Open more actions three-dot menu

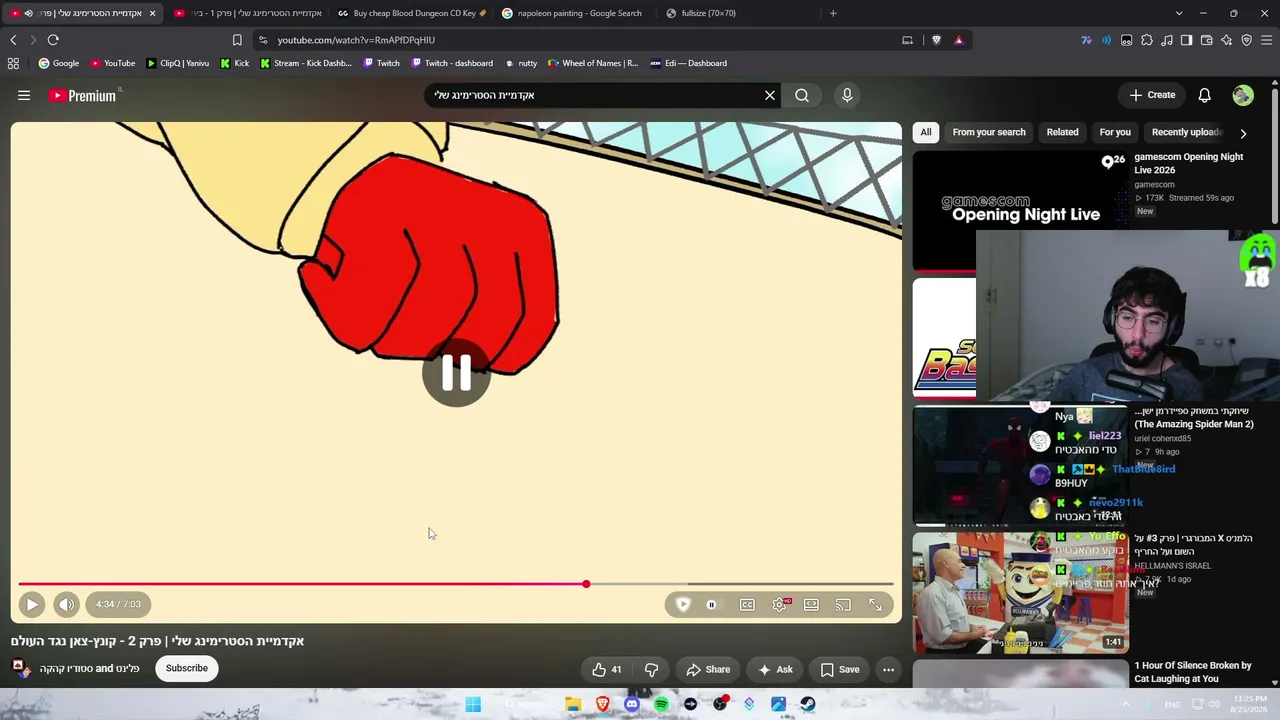pos(888,669)
